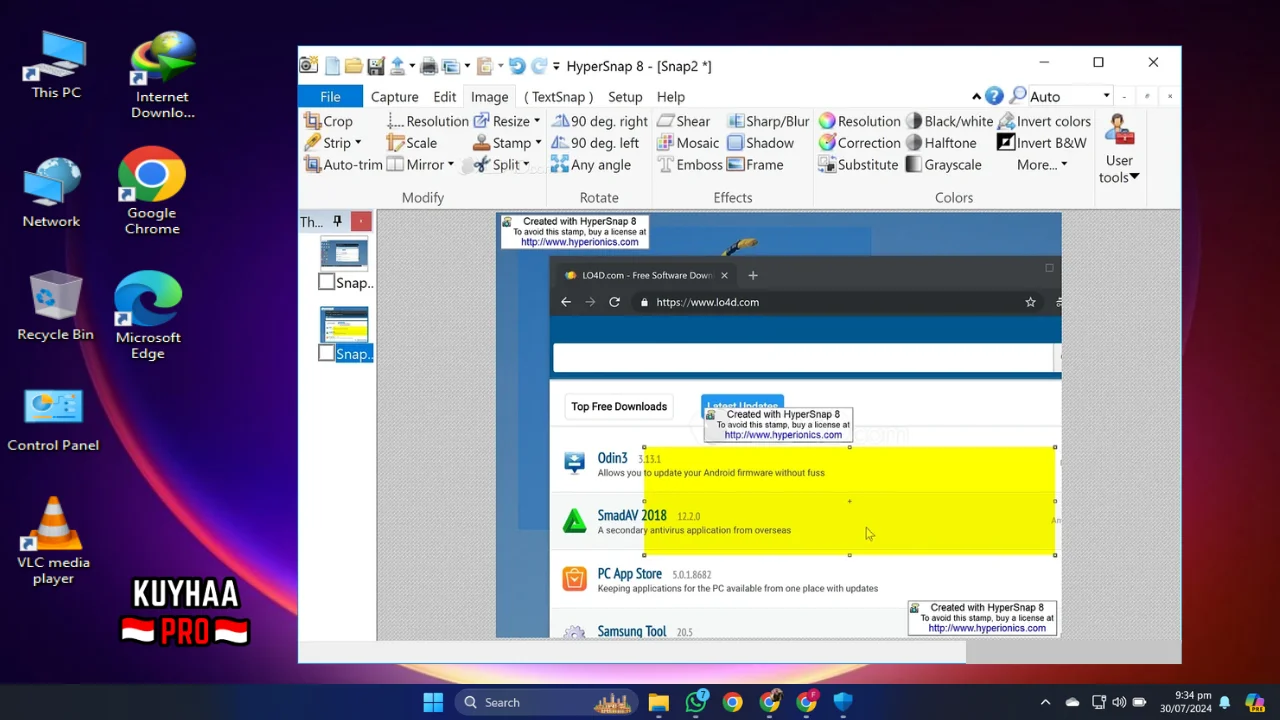1280x720 pixels.
Task: Apply the Mosaic effect
Action: (688, 143)
